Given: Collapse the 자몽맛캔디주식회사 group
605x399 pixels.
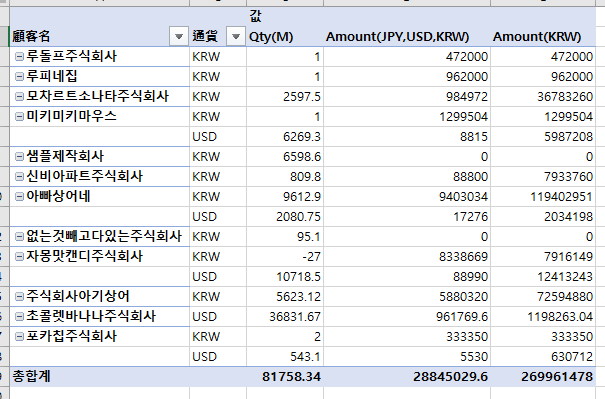Looking at the screenshot, I should tap(19, 256).
